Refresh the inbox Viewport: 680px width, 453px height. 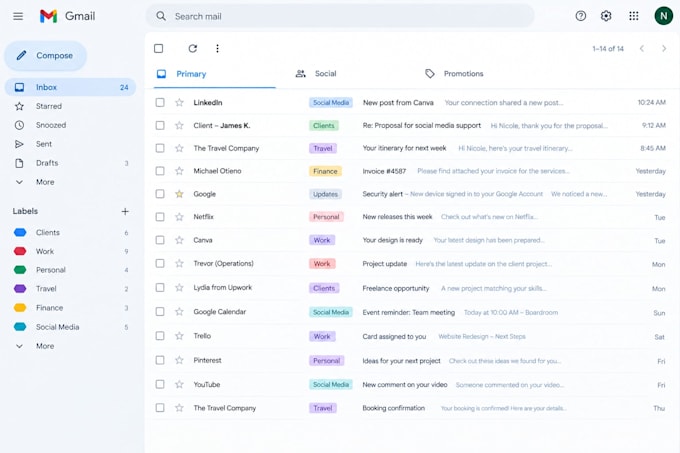click(x=193, y=48)
